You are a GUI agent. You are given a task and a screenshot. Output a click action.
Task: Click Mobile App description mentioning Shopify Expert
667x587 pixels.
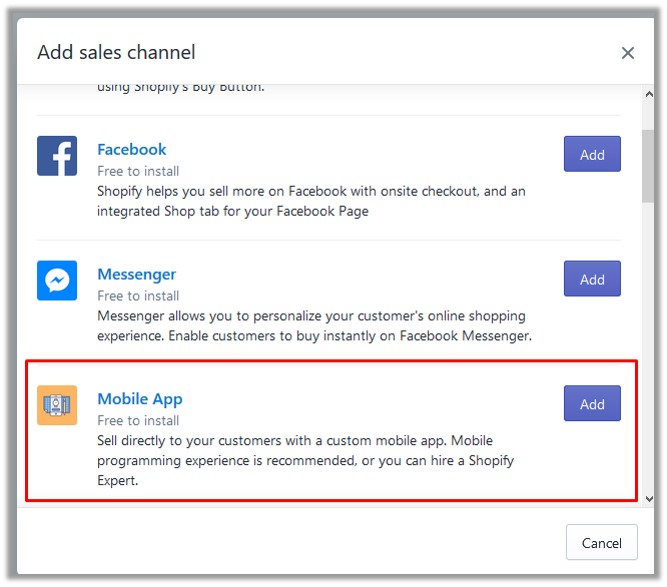point(305,460)
